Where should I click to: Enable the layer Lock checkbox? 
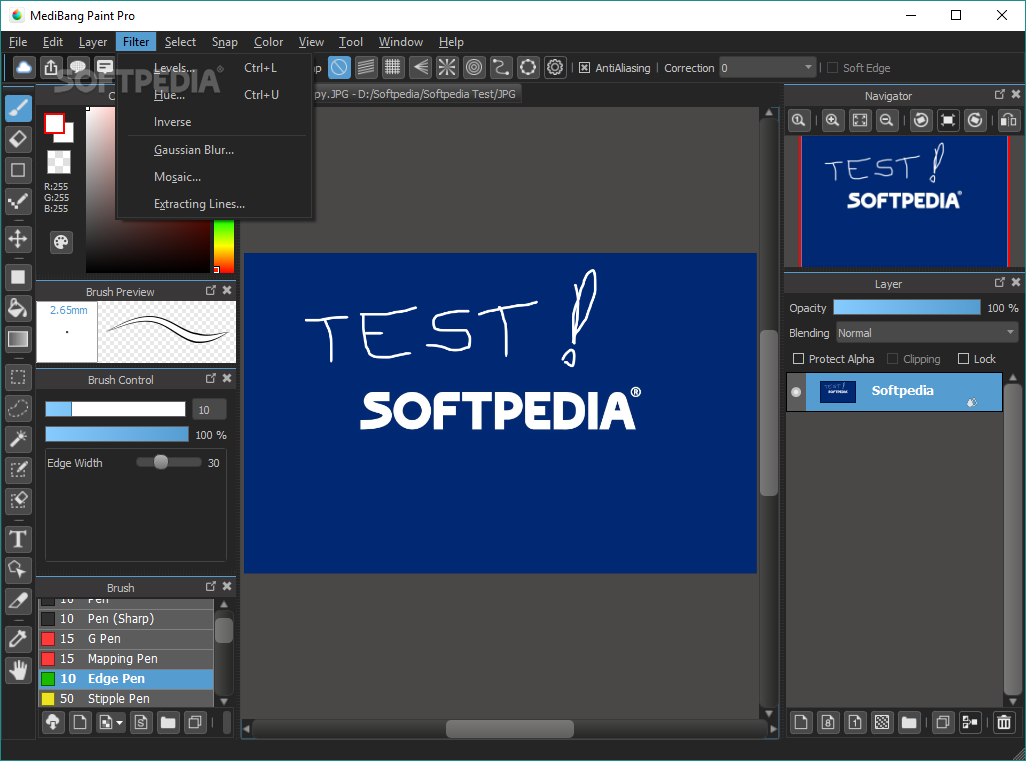(x=963, y=359)
